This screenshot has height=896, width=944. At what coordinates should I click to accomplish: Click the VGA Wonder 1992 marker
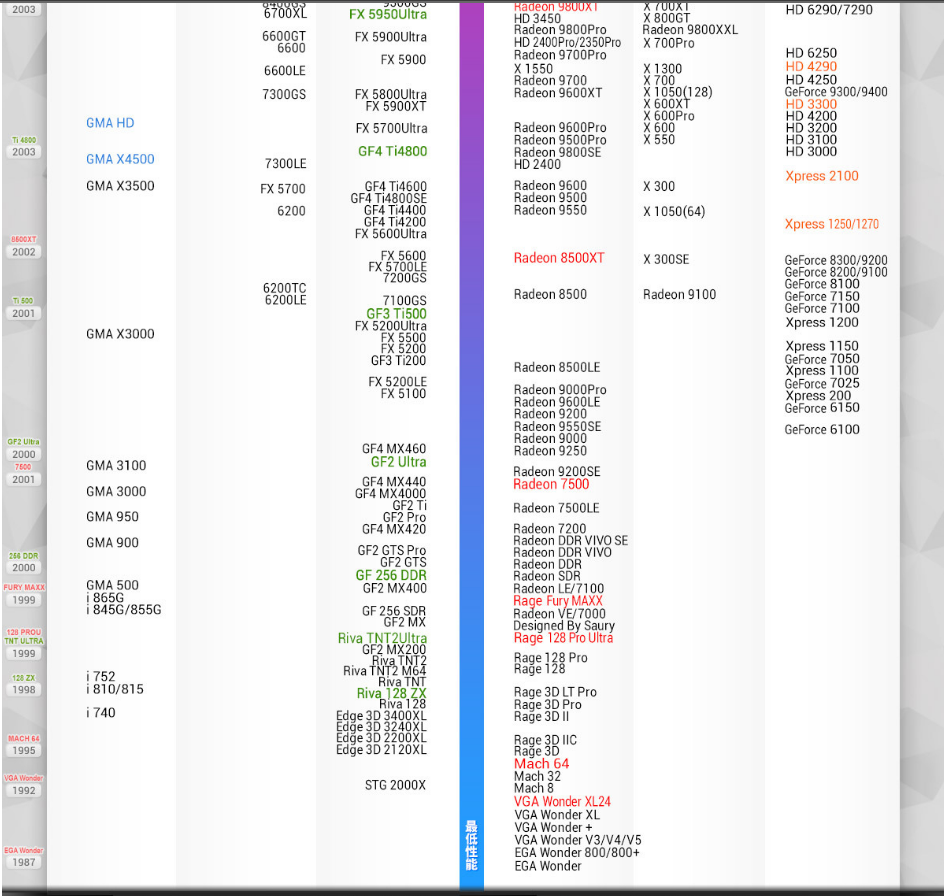(24, 785)
